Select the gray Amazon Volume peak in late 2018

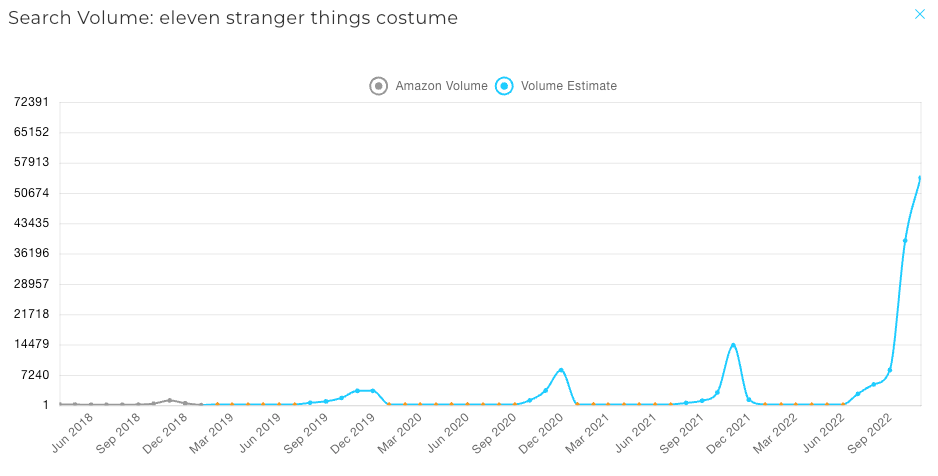(169, 400)
